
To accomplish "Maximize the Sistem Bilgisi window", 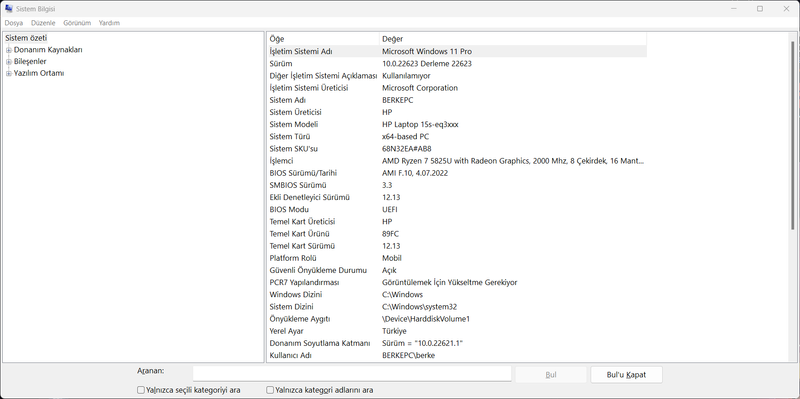I will pyautogui.click(x=760, y=9).
